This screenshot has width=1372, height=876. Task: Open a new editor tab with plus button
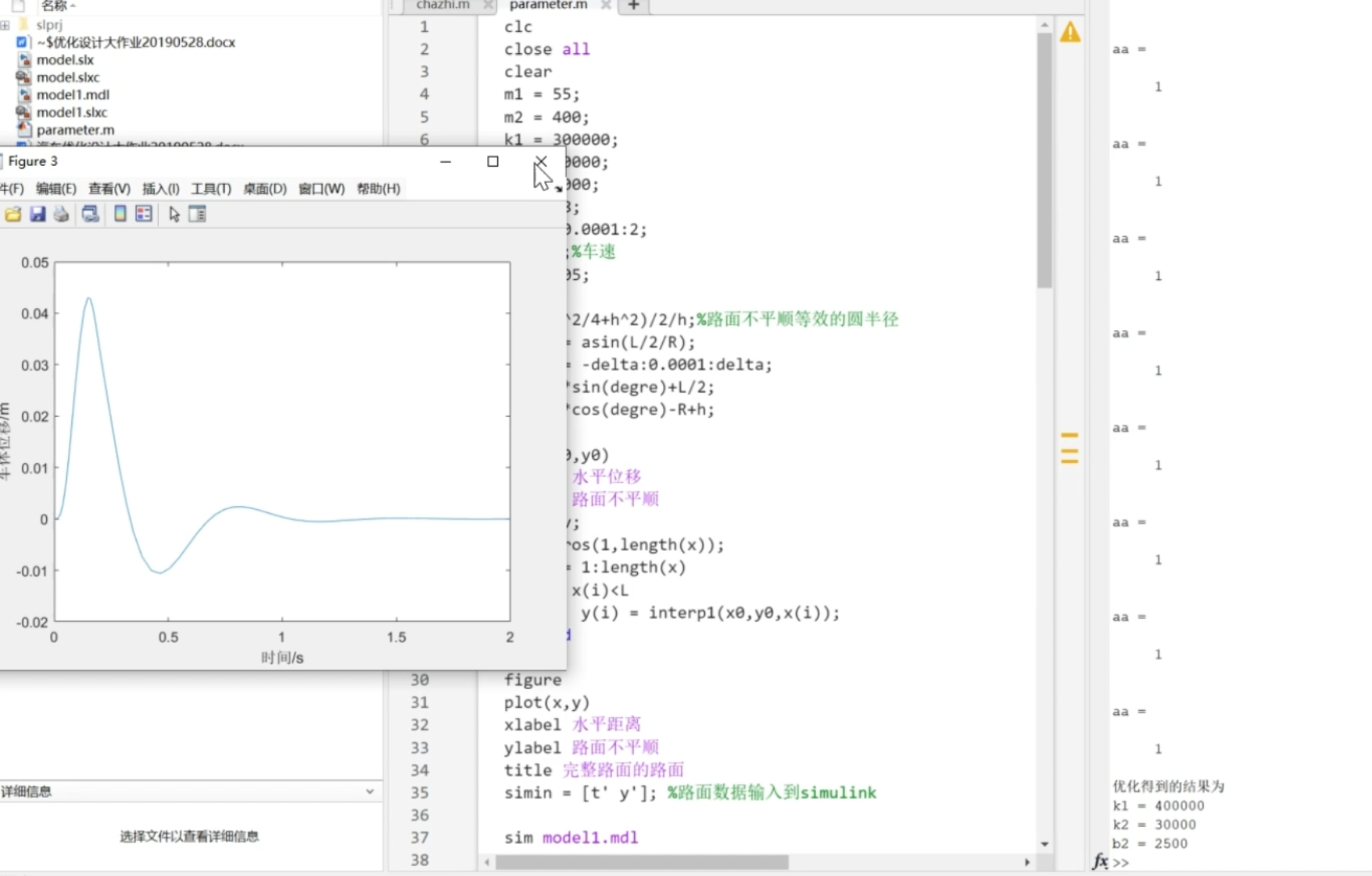[x=632, y=6]
